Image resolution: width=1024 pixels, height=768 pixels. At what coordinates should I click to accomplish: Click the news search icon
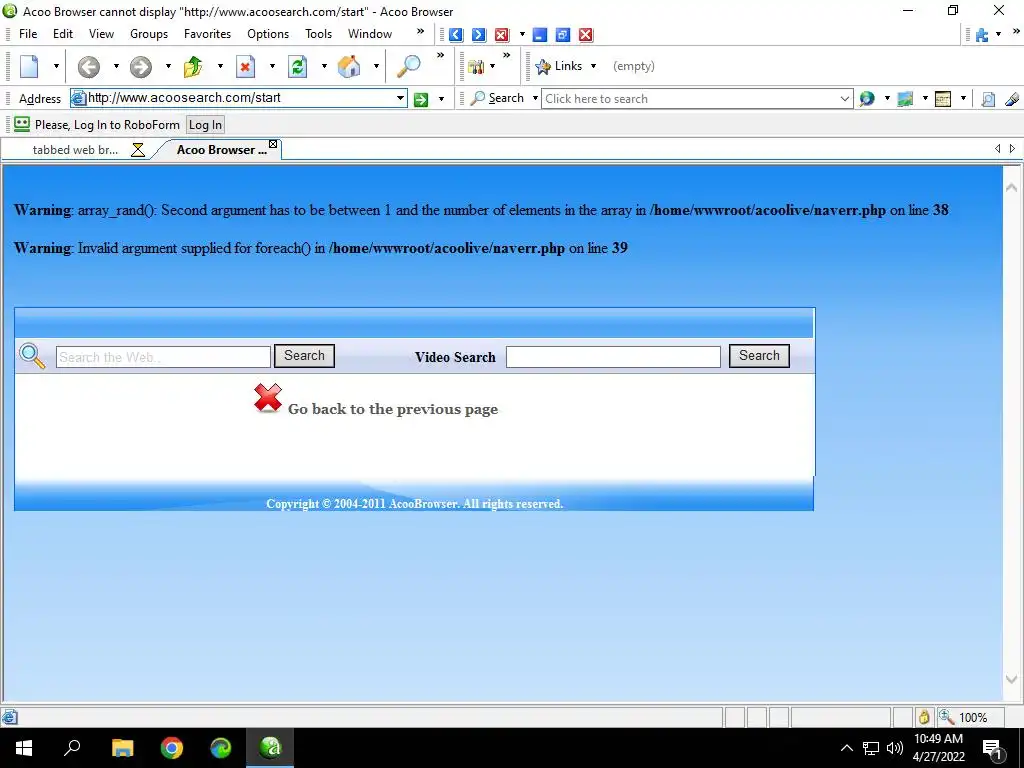coord(943,99)
